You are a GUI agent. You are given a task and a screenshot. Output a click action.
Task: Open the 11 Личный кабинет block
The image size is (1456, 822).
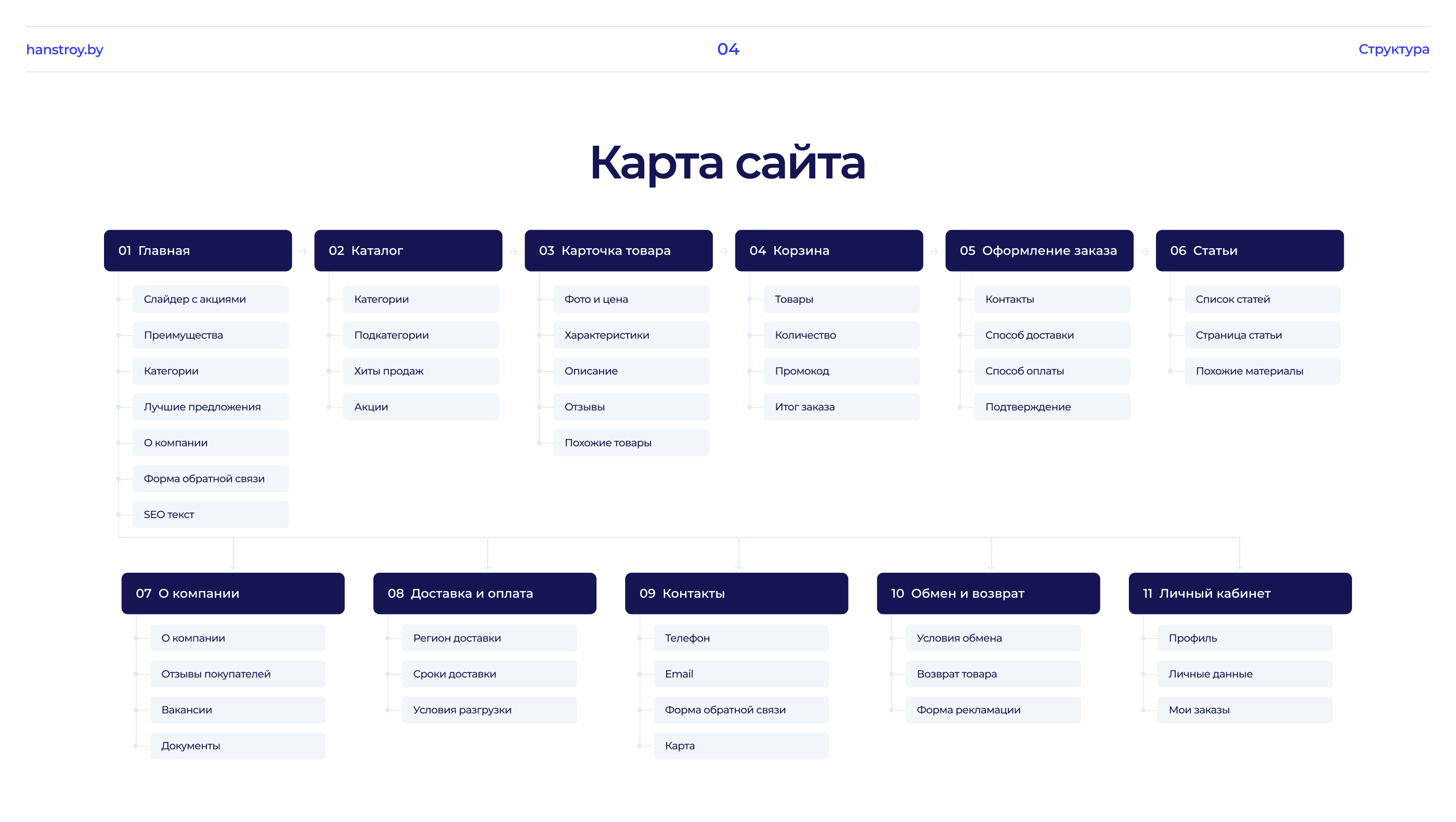1240,593
